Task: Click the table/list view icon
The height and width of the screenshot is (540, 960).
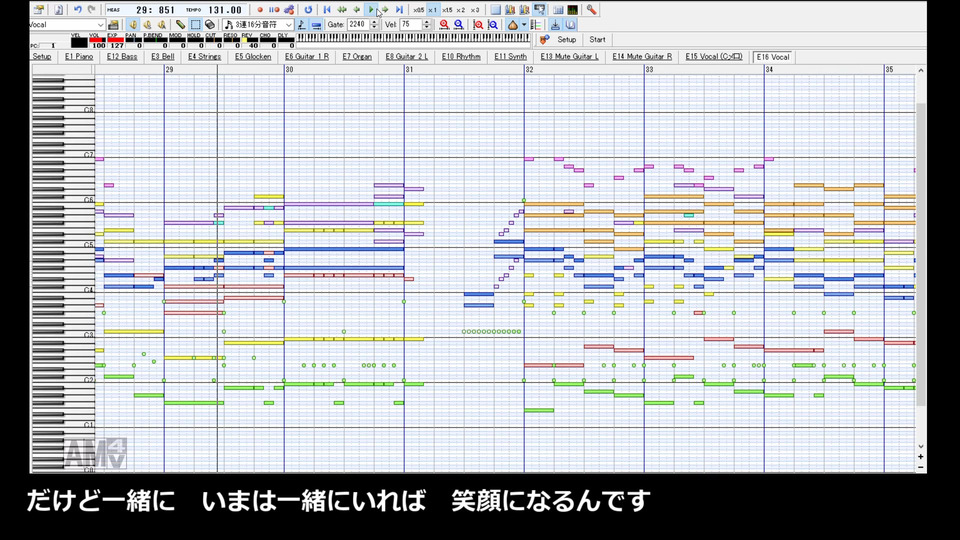Action: pyautogui.click(x=558, y=10)
